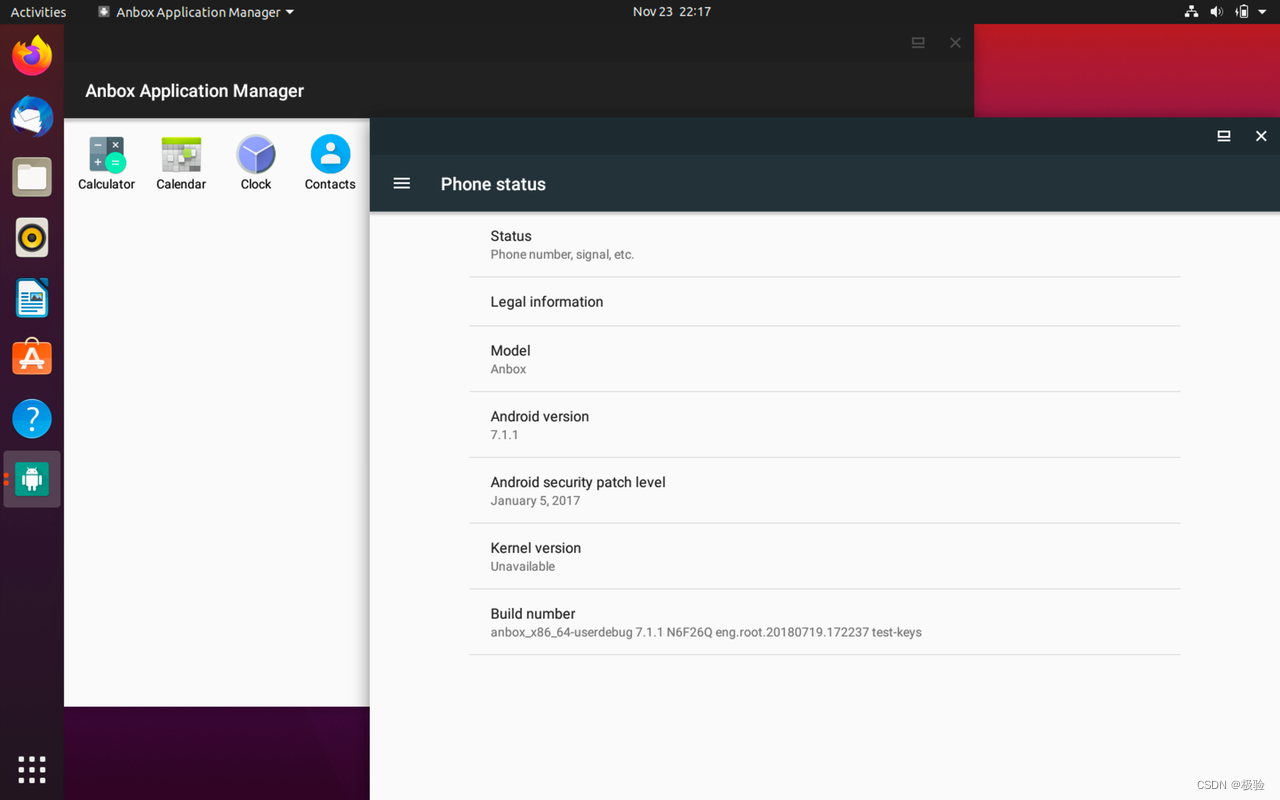The height and width of the screenshot is (800, 1280).
Task: Open the Calculator app in Anbox
Action: coord(106,162)
